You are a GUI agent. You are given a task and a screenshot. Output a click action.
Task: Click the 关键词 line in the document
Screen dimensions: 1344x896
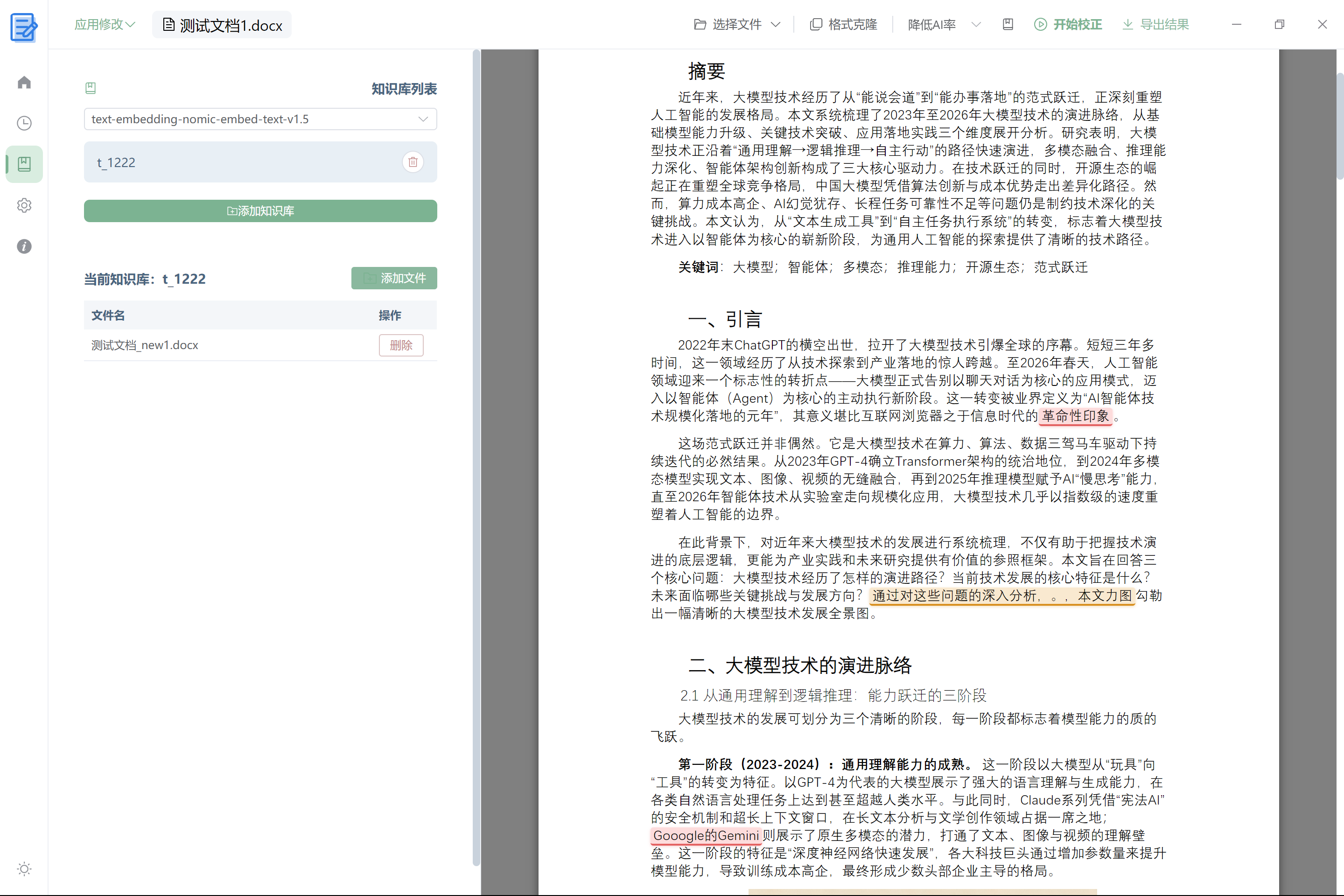click(883, 267)
